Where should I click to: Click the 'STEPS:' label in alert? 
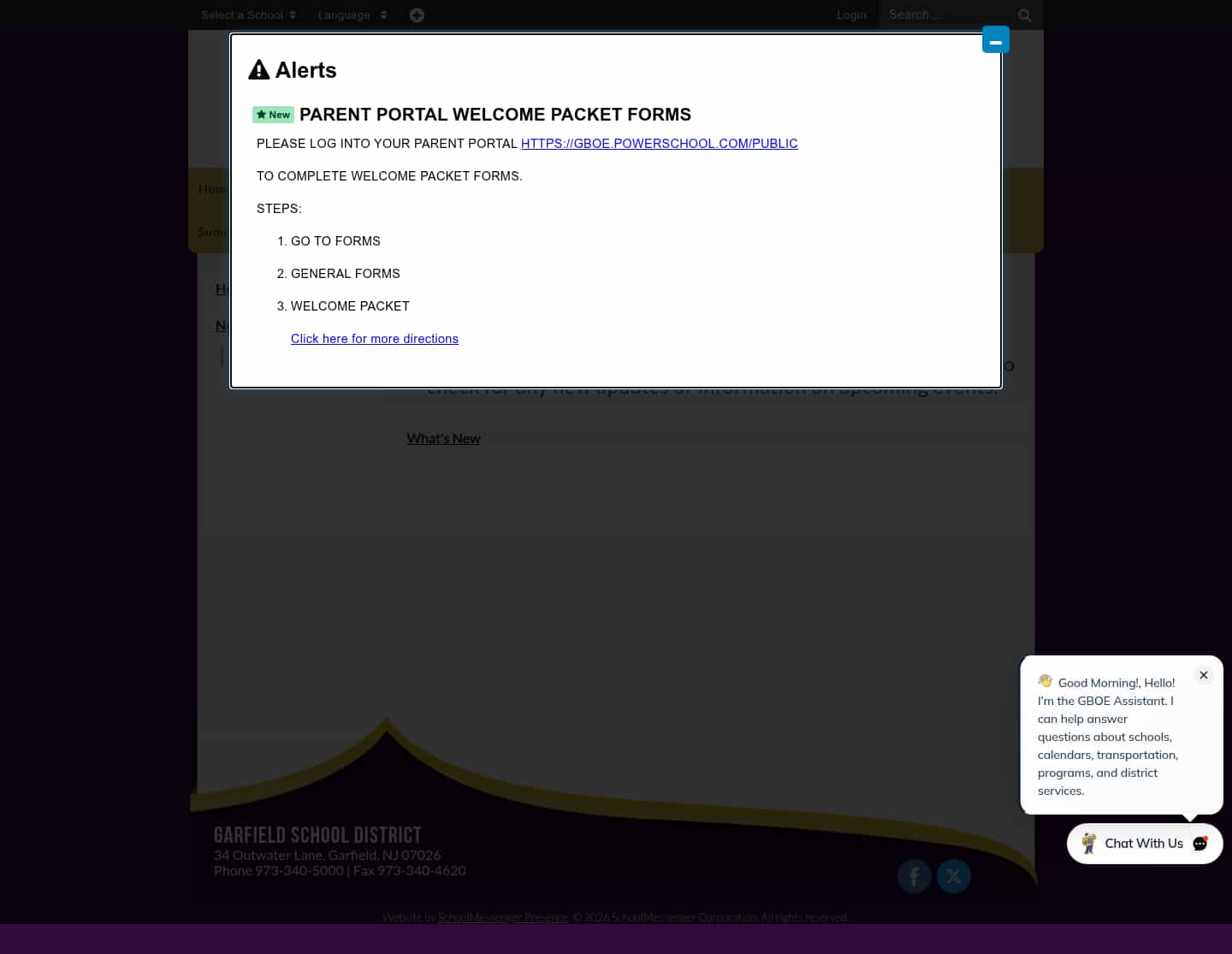coord(279,209)
